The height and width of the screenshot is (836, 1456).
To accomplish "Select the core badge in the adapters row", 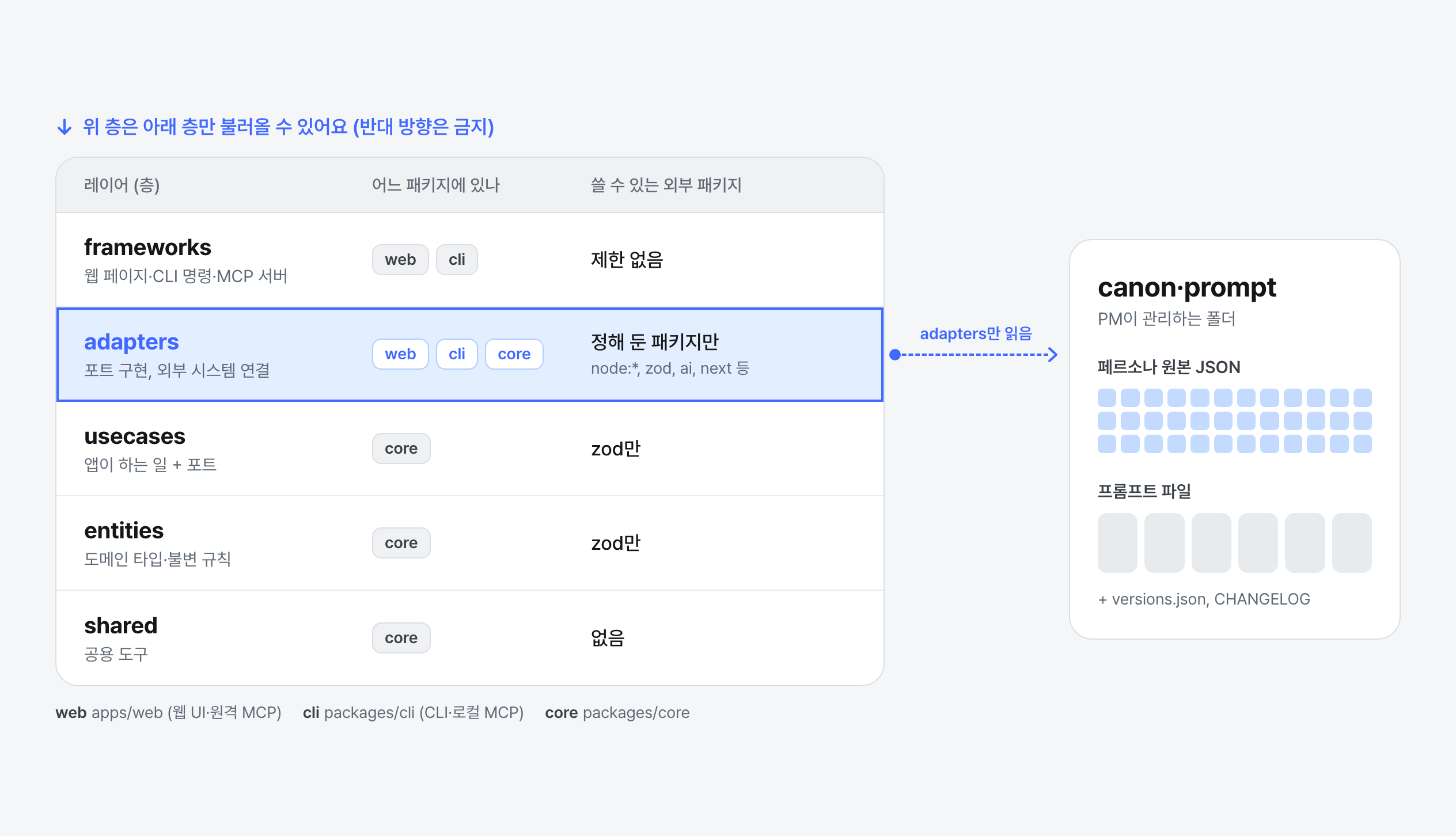I will click(x=514, y=354).
